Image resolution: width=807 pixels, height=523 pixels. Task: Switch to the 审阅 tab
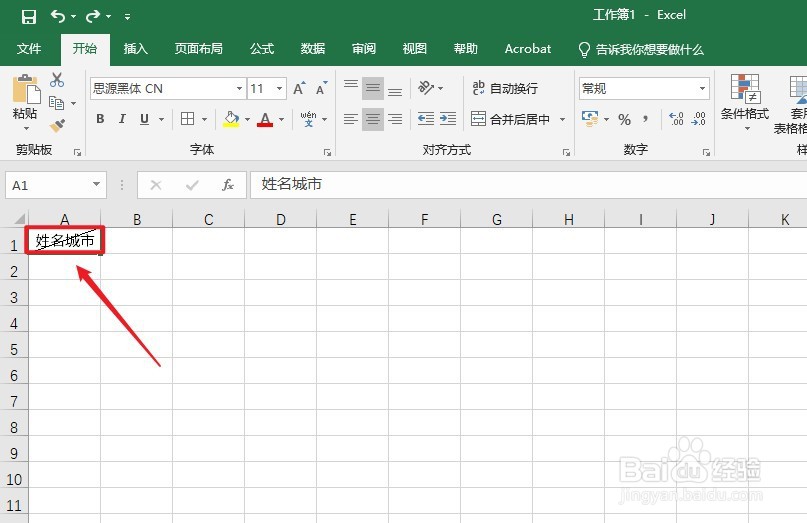(x=364, y=49)
